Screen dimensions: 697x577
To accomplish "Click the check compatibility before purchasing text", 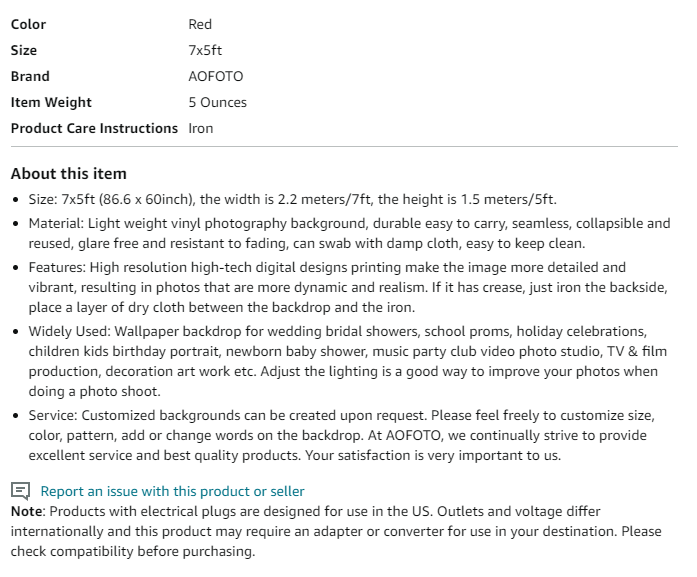I will [133, 551].
